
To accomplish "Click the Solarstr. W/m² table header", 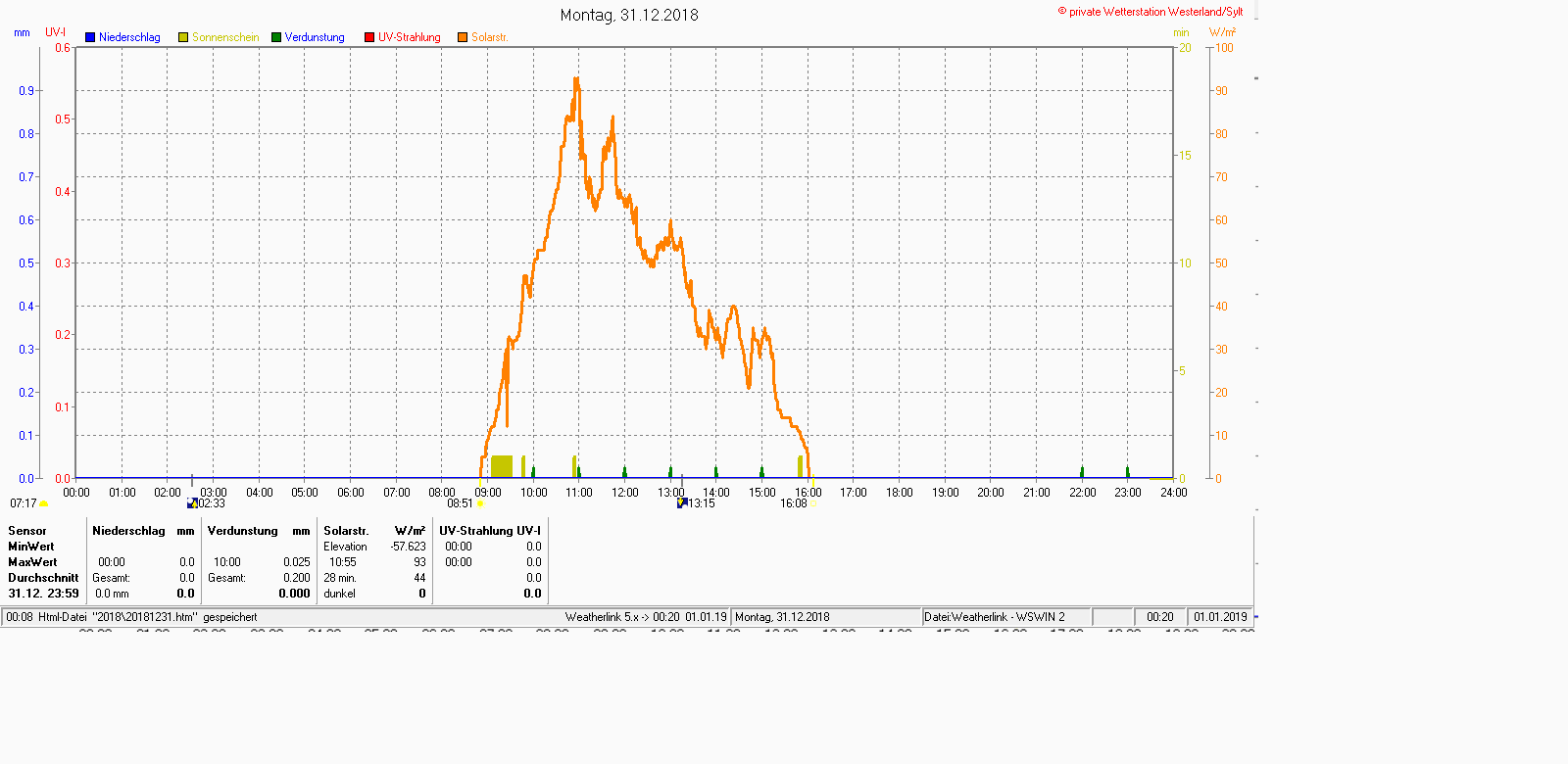I will tap(374, 531).
